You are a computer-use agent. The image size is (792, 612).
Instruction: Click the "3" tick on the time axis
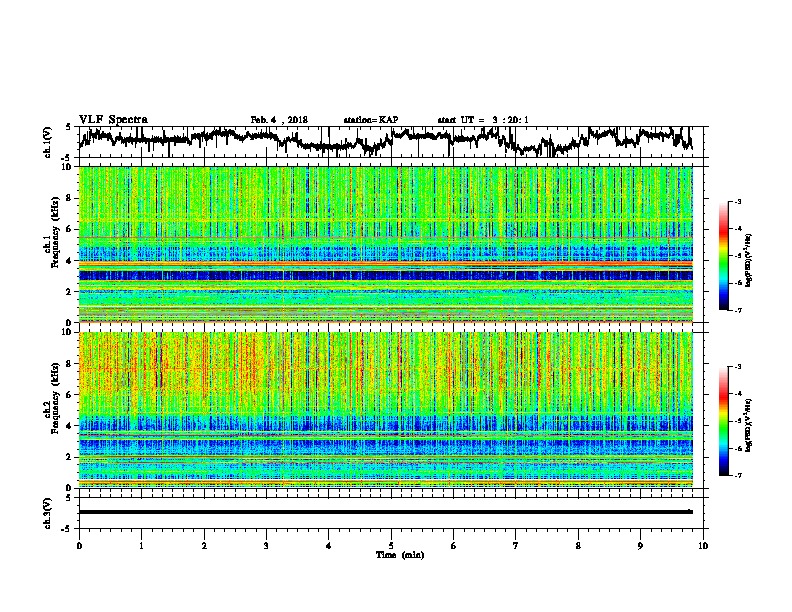266,545
